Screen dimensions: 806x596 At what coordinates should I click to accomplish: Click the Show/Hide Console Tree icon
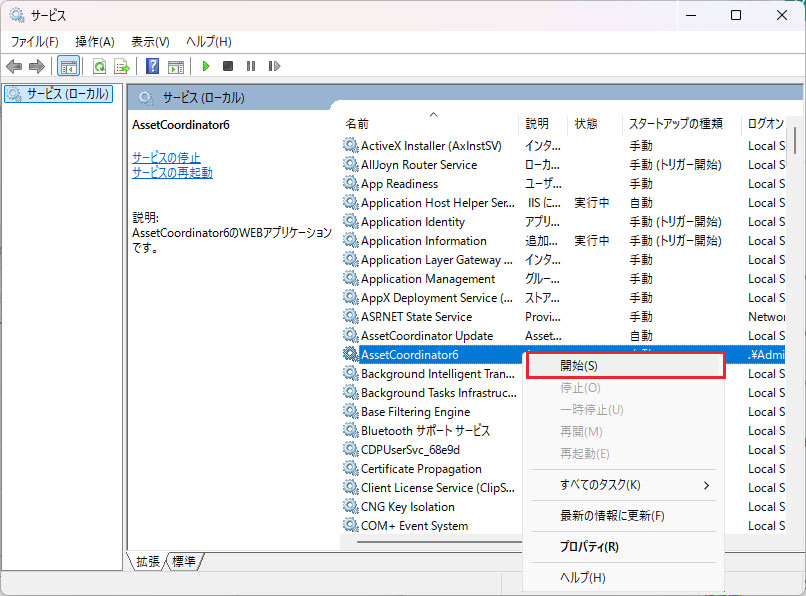pyautogui.click(x=68, y=66)
